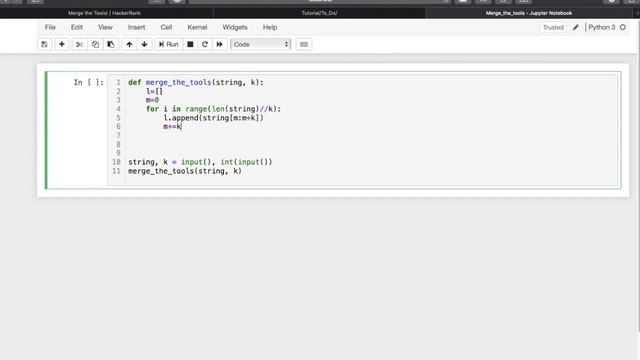This screenshot has width=640, height=360.
Task: Click the Trusted notebook button
Action: tap(553, 27)
